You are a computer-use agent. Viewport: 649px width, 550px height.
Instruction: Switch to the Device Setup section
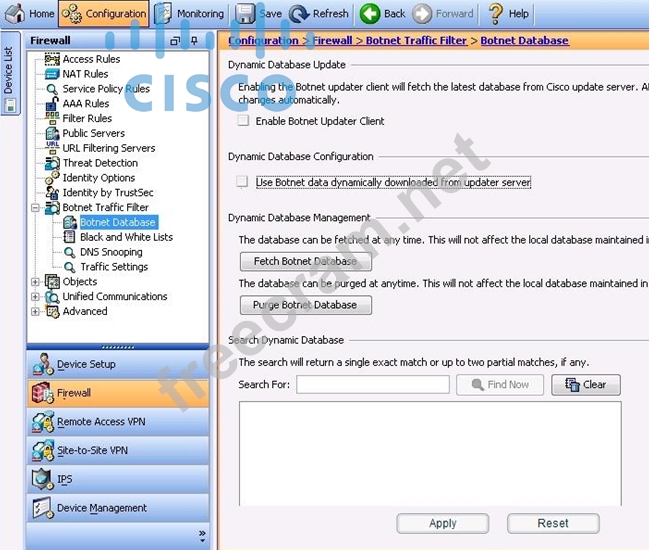point(85,364)
